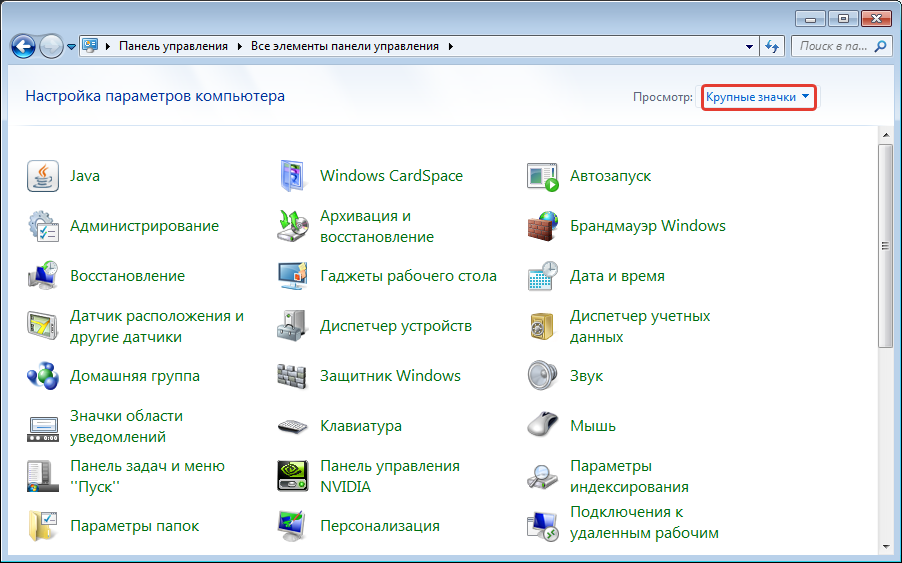Image resolution: width=902 pixels, height=563 pixels.
Task: Open the Keyboard settings icon
Action: tap(292, 426)
